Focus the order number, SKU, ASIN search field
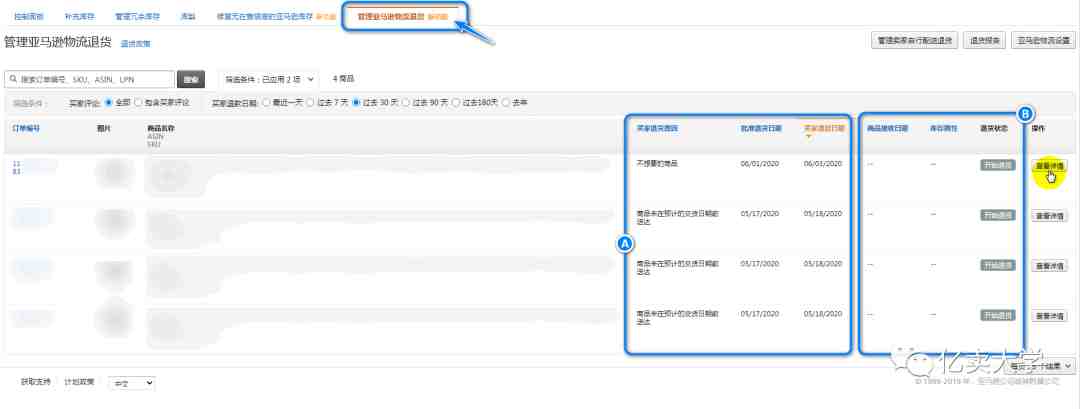Viewport: 1080px width, 409px height. 90,79
